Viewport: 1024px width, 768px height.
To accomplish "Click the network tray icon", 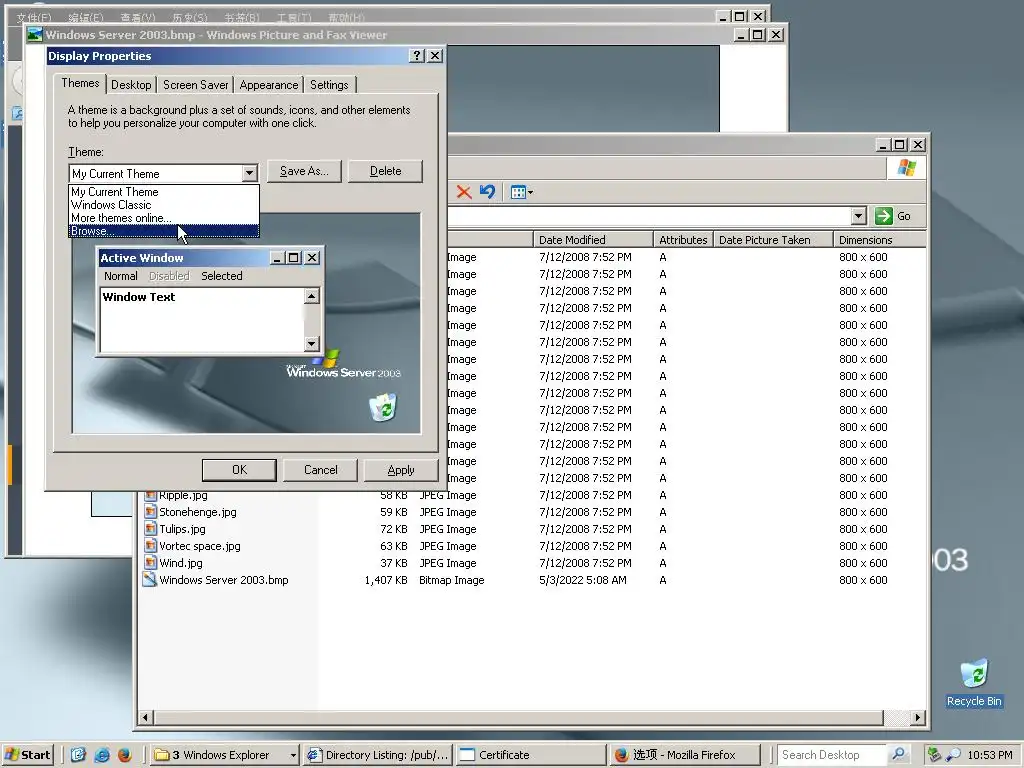I will 935,755.
